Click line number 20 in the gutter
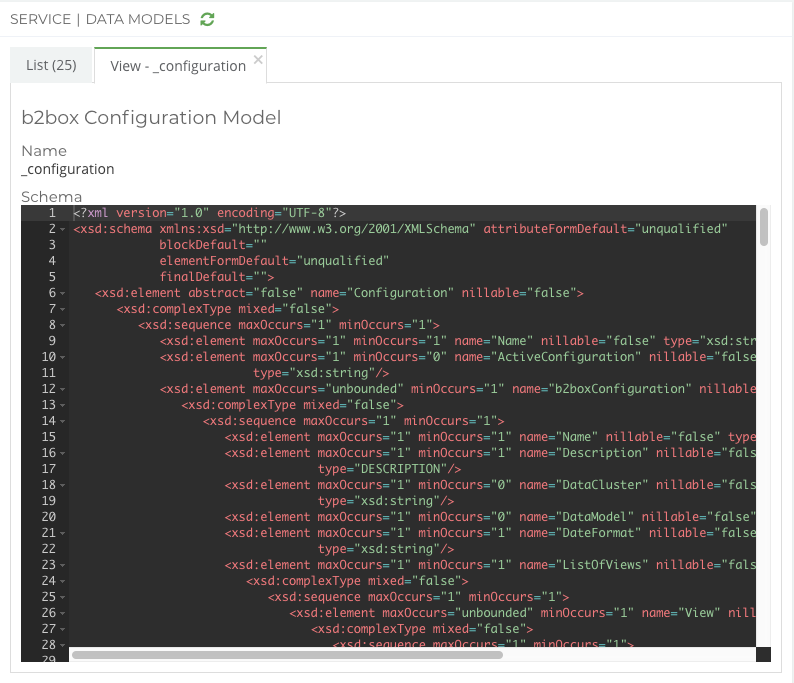794x683 pixels. click(x=49, y=517)
